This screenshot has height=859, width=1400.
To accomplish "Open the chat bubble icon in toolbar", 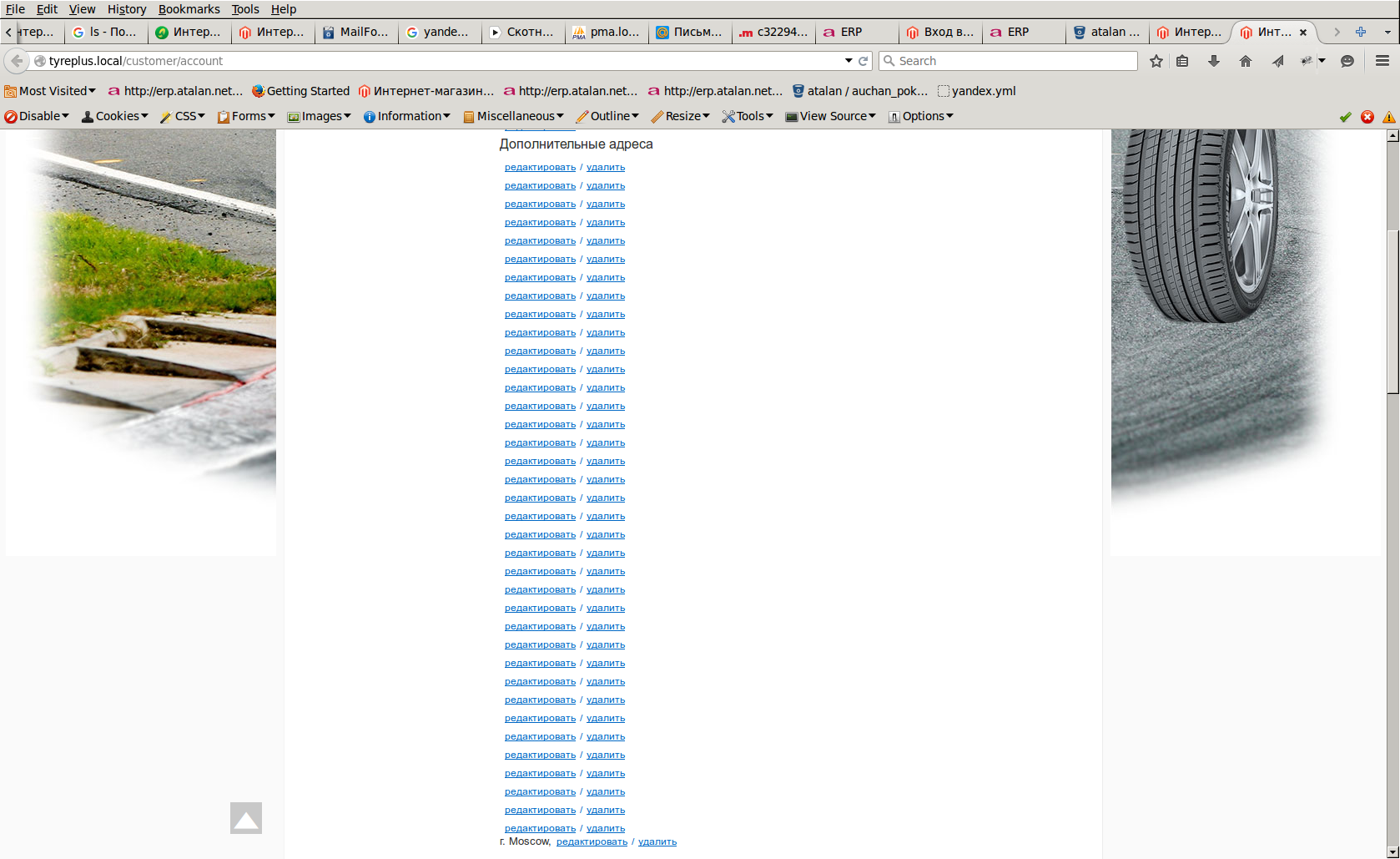I will point(1347,61).
